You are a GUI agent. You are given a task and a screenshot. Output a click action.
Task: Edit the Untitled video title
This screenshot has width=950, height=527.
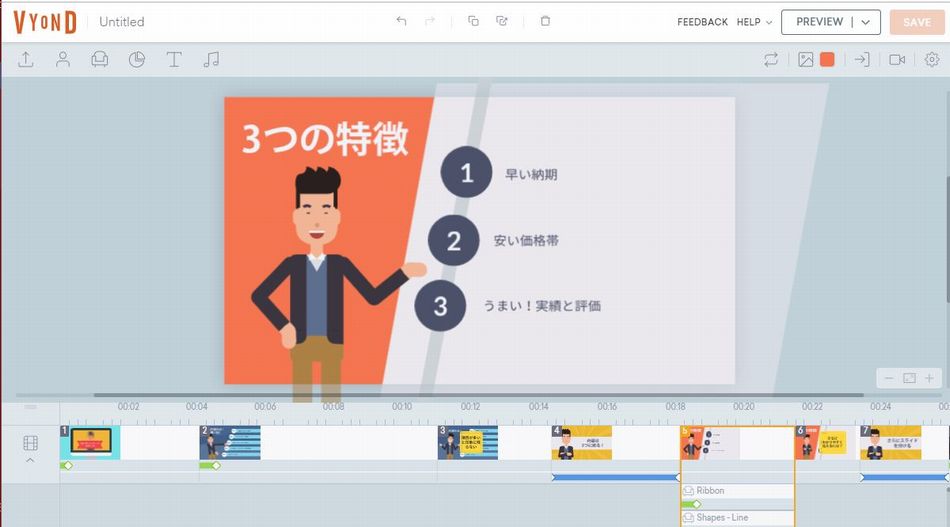click(x=122, y=22)
